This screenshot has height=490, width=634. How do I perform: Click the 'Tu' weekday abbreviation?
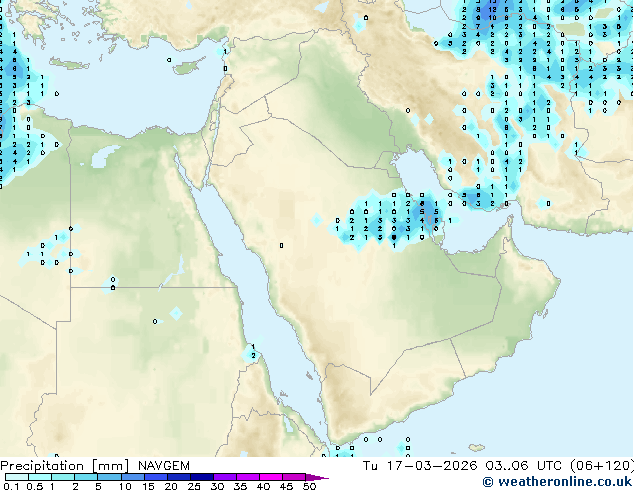(370, 466)
